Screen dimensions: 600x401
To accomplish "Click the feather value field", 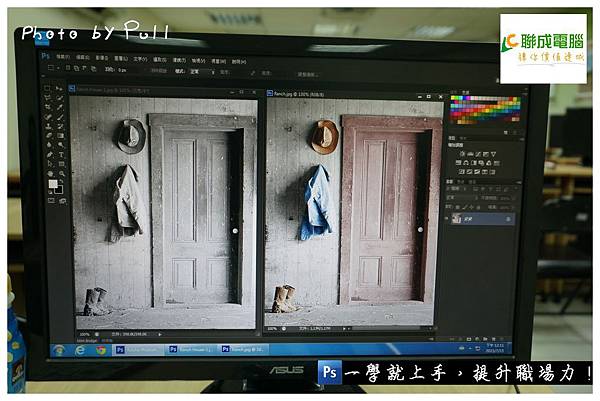I will [124, 70].
